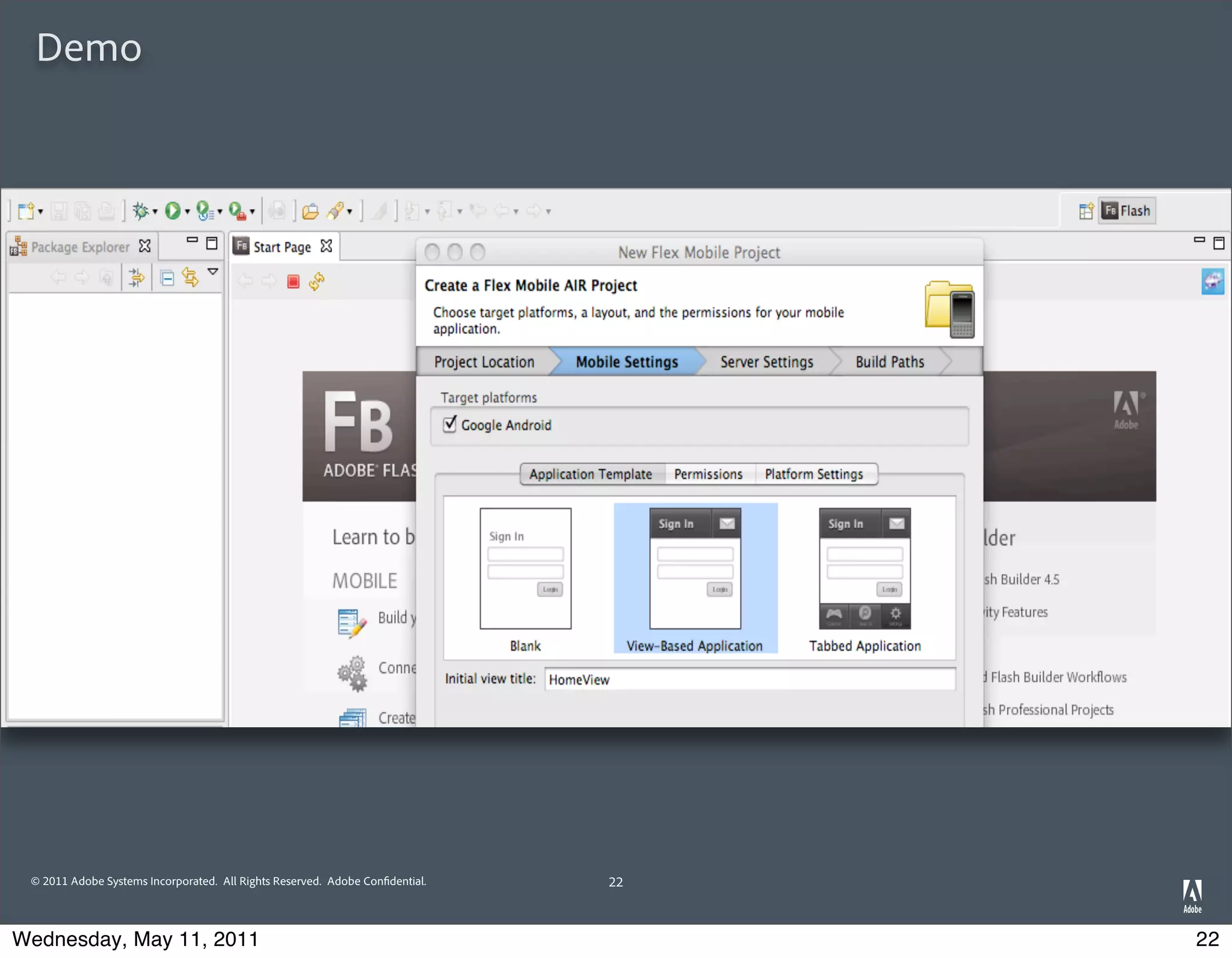Click the disabled Save disk icon

coord(59,211)
